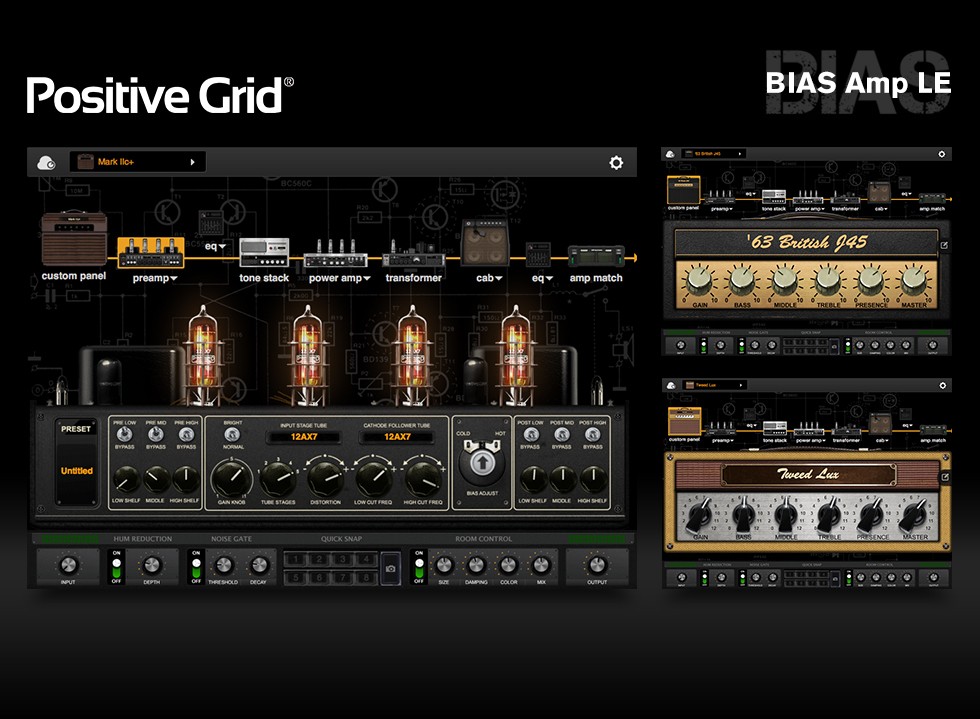Open settings gear in '63 British J45 window
Screen dimensions: 980x719
[x=942, y=154]
